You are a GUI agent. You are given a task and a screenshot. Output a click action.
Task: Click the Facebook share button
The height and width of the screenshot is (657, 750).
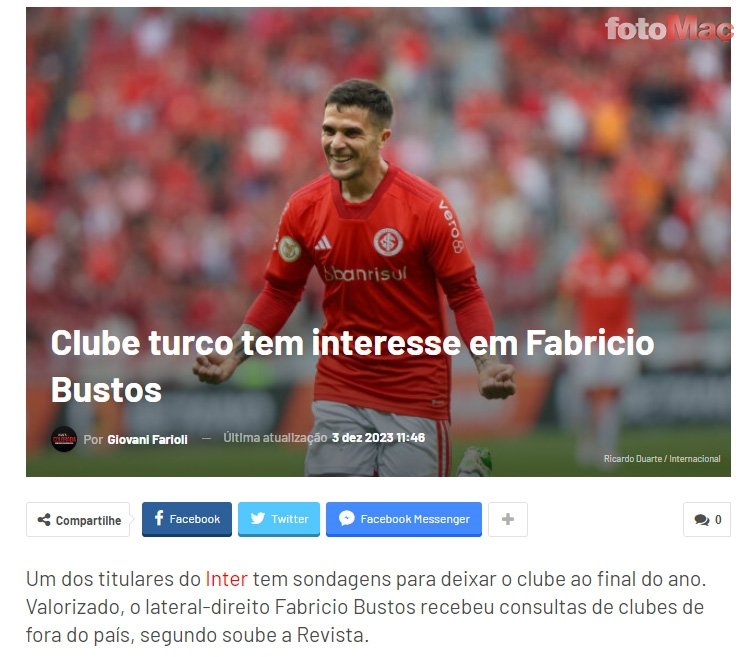click(x=187, y=519)
